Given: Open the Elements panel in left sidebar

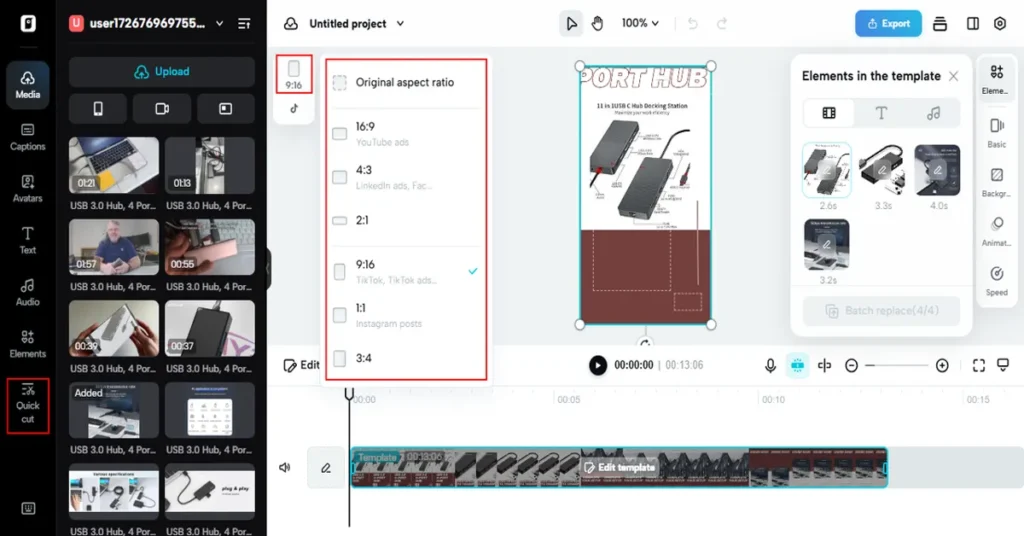Looking at the screenshot, I should 27,344.
